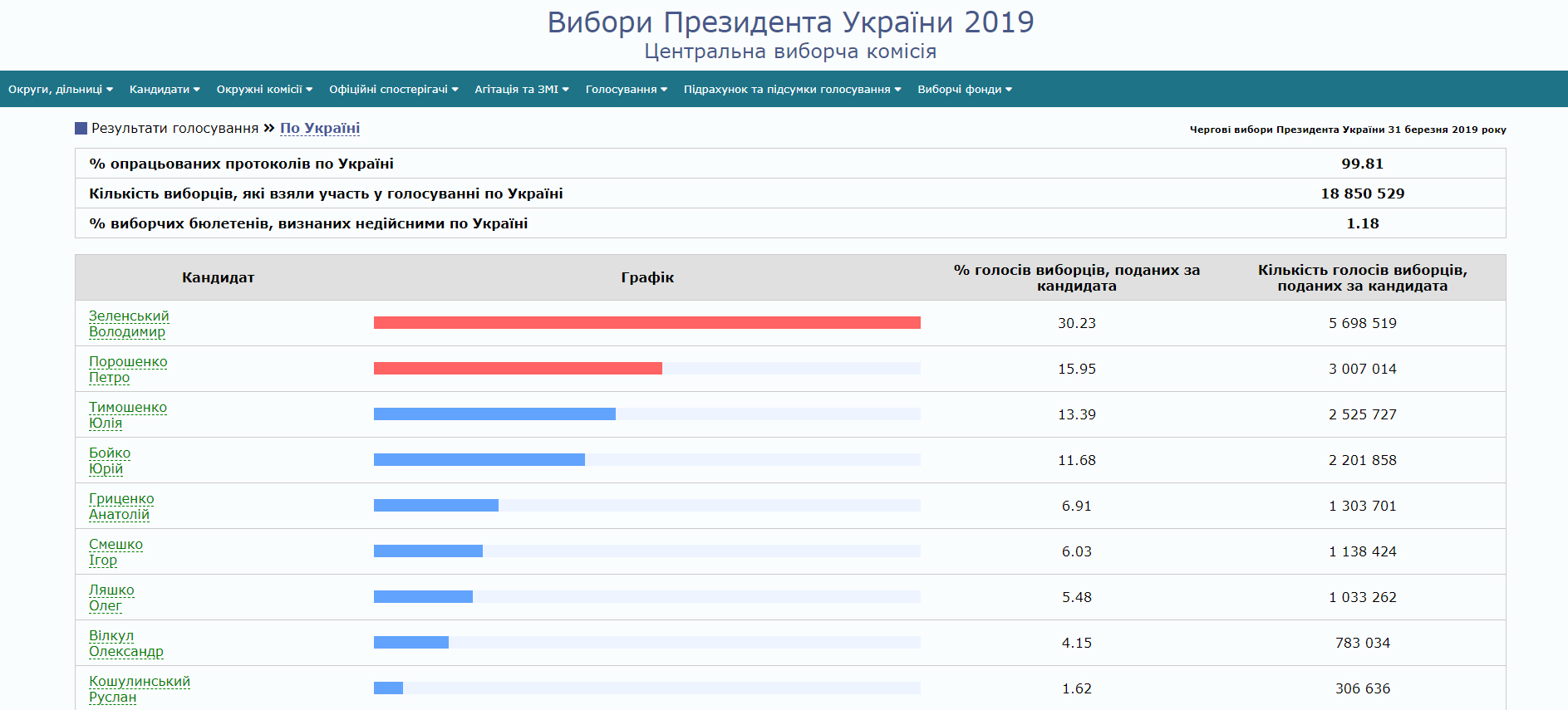Image resolution: width=1568 pixels, height=710 pixels.
Task: Click the blue square icon beside Результати голосування
Action: [x=81, y=129]
